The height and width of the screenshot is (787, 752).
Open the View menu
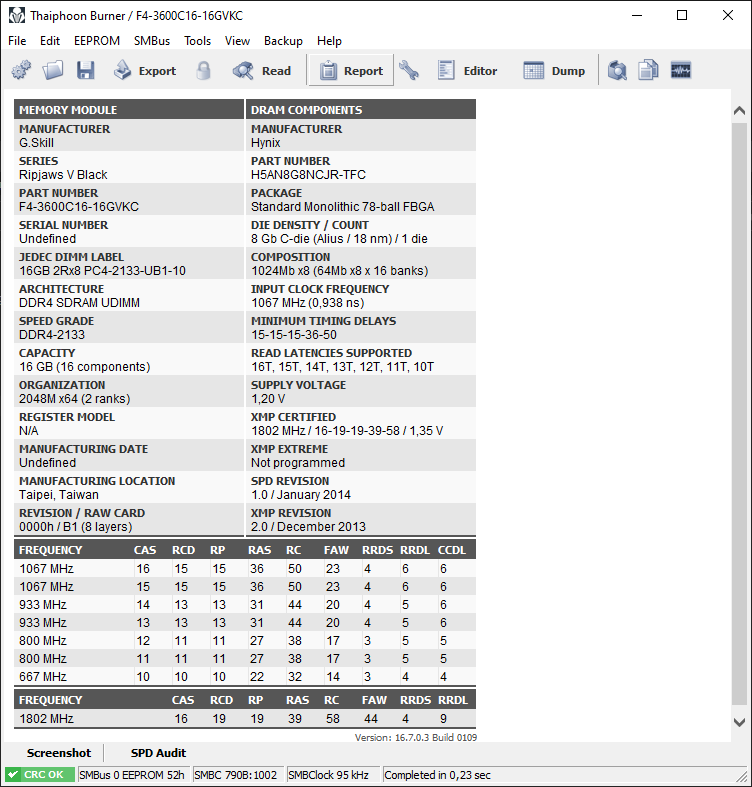click(x=237, y=41)
